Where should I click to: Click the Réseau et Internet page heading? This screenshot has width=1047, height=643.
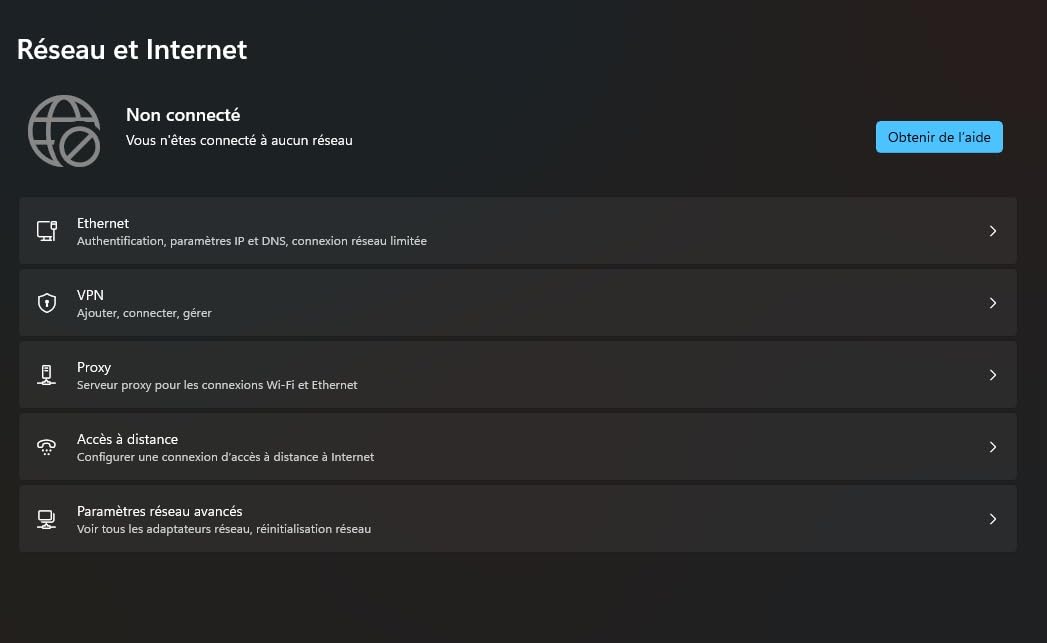pos(132,49)
